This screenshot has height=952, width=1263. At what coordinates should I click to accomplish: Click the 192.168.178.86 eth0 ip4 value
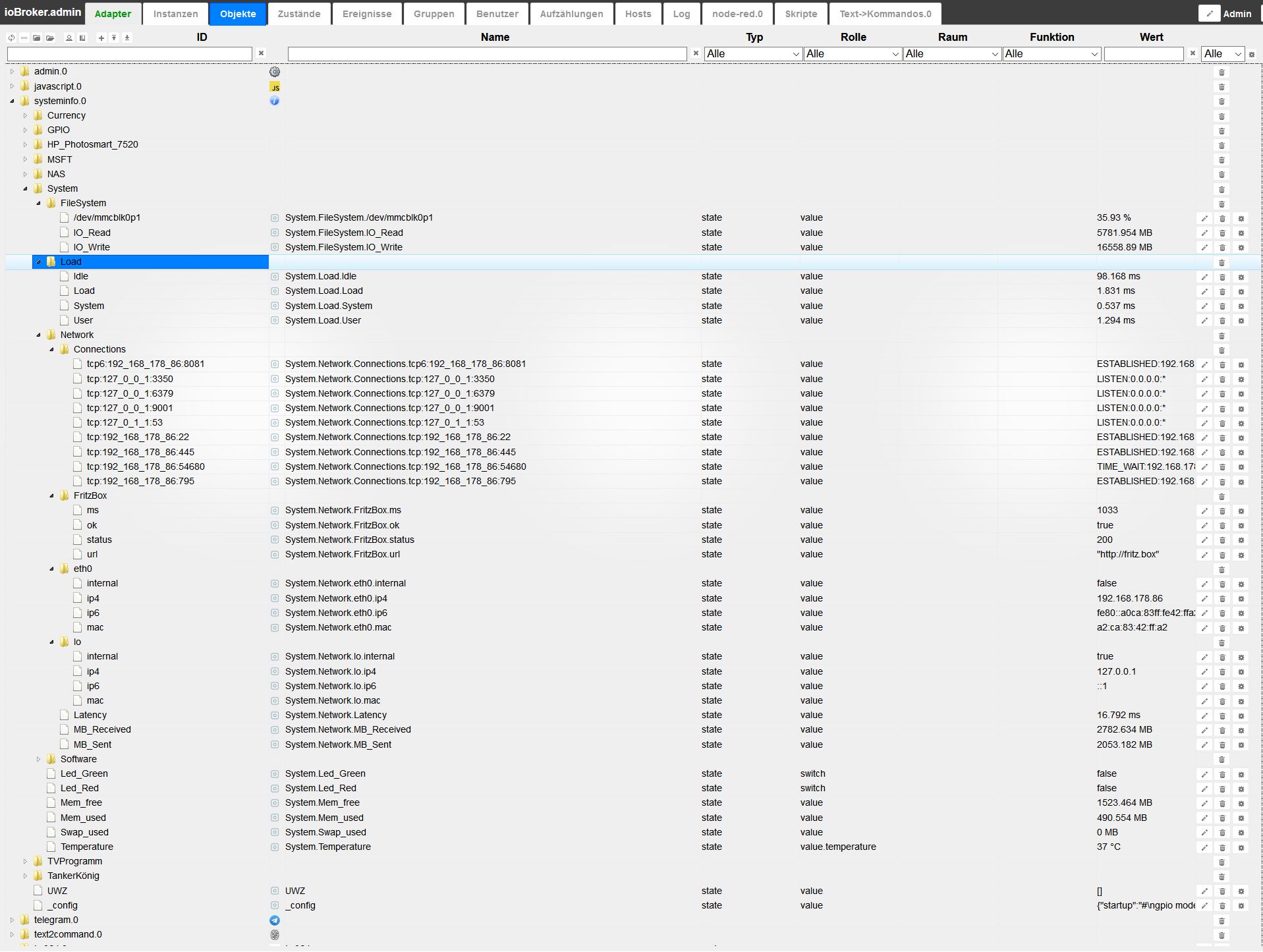(x=1130, y=599)
